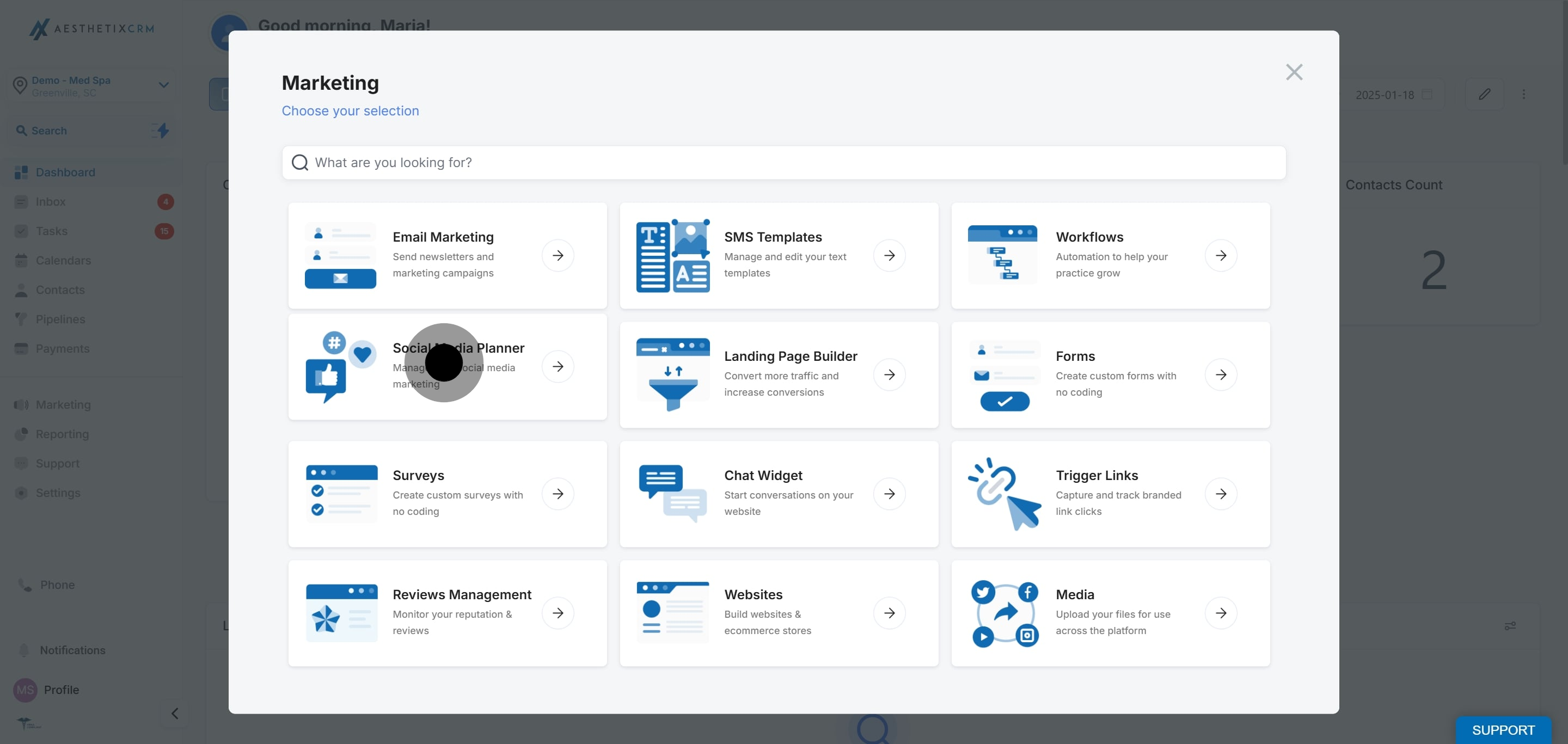Click the search magnifier icon in sidebar
The image size is (1568, 744).
[22, 130]
